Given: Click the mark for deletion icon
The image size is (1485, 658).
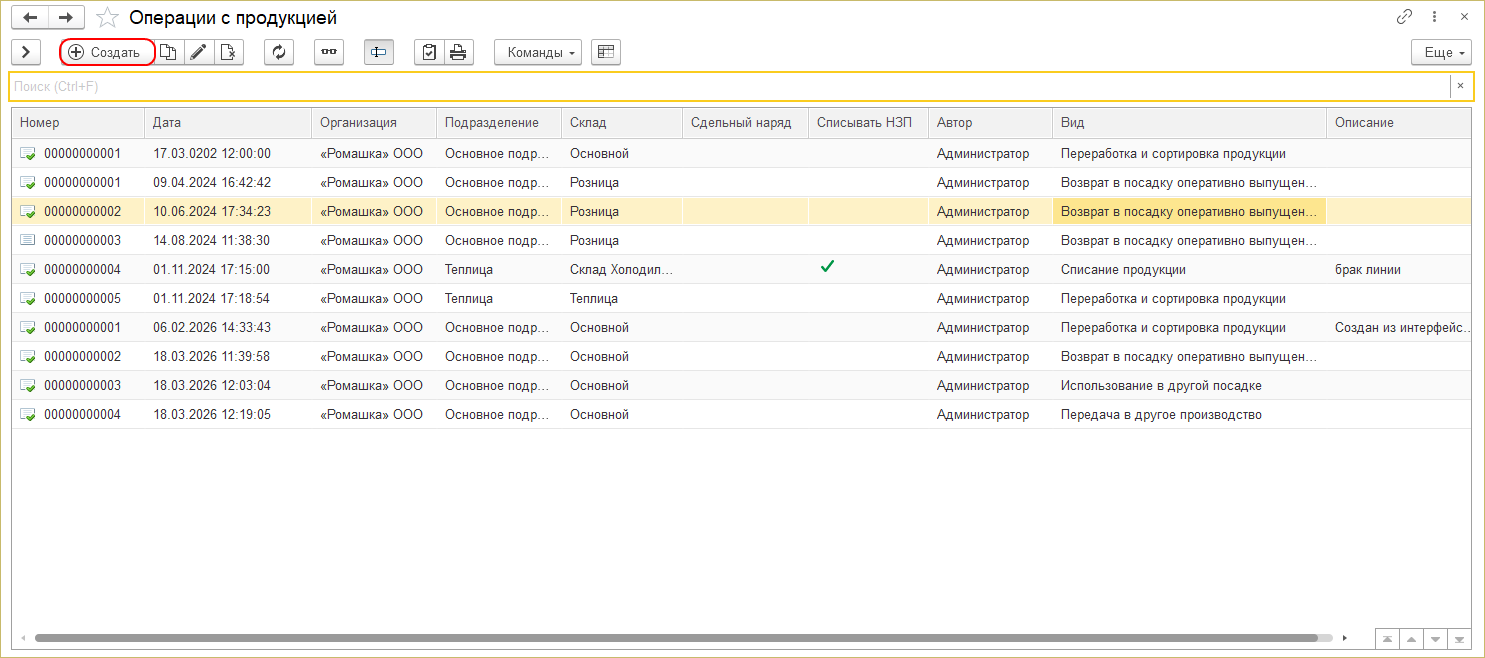Looking at the screenshot, I should coord(229,53).
